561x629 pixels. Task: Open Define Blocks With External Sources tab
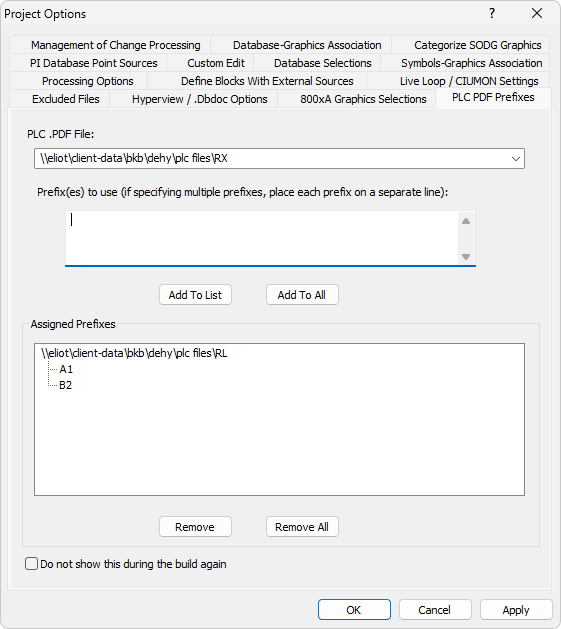tap(257, 81)
